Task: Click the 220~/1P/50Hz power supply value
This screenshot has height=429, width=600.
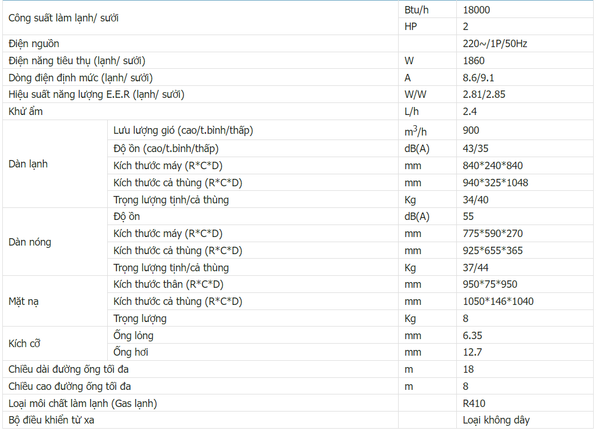Action: pyautogui.click(x=494, y=45)
